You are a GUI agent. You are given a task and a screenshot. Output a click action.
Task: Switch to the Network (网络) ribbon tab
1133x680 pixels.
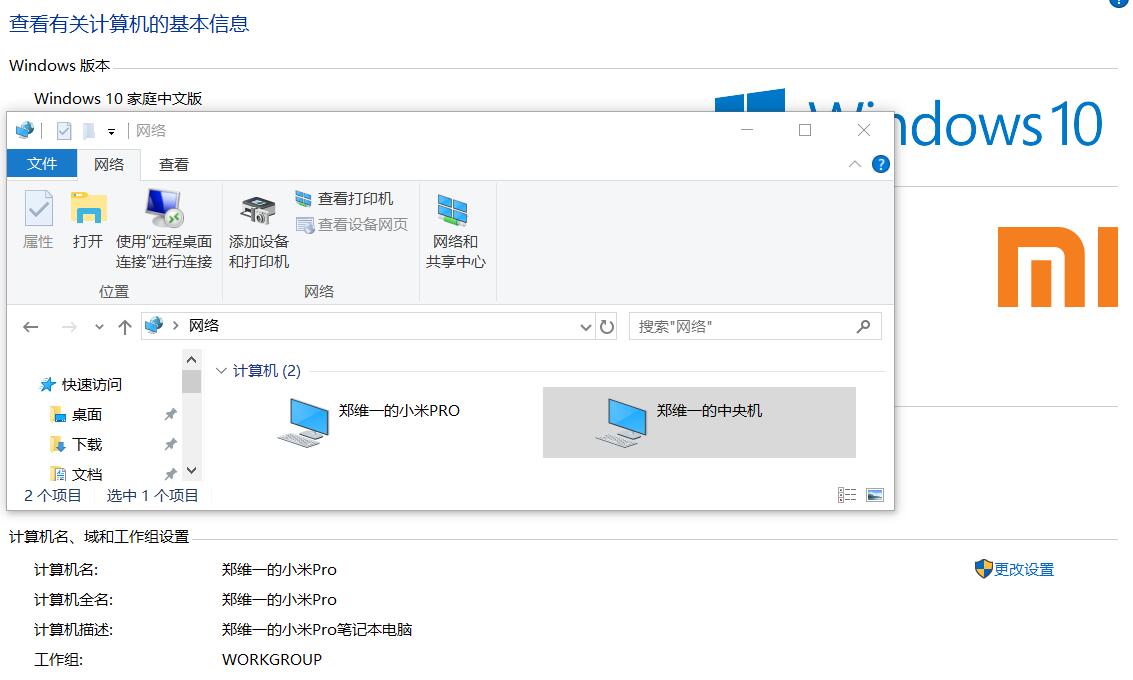pyautogui.click(x=108, y=165)
